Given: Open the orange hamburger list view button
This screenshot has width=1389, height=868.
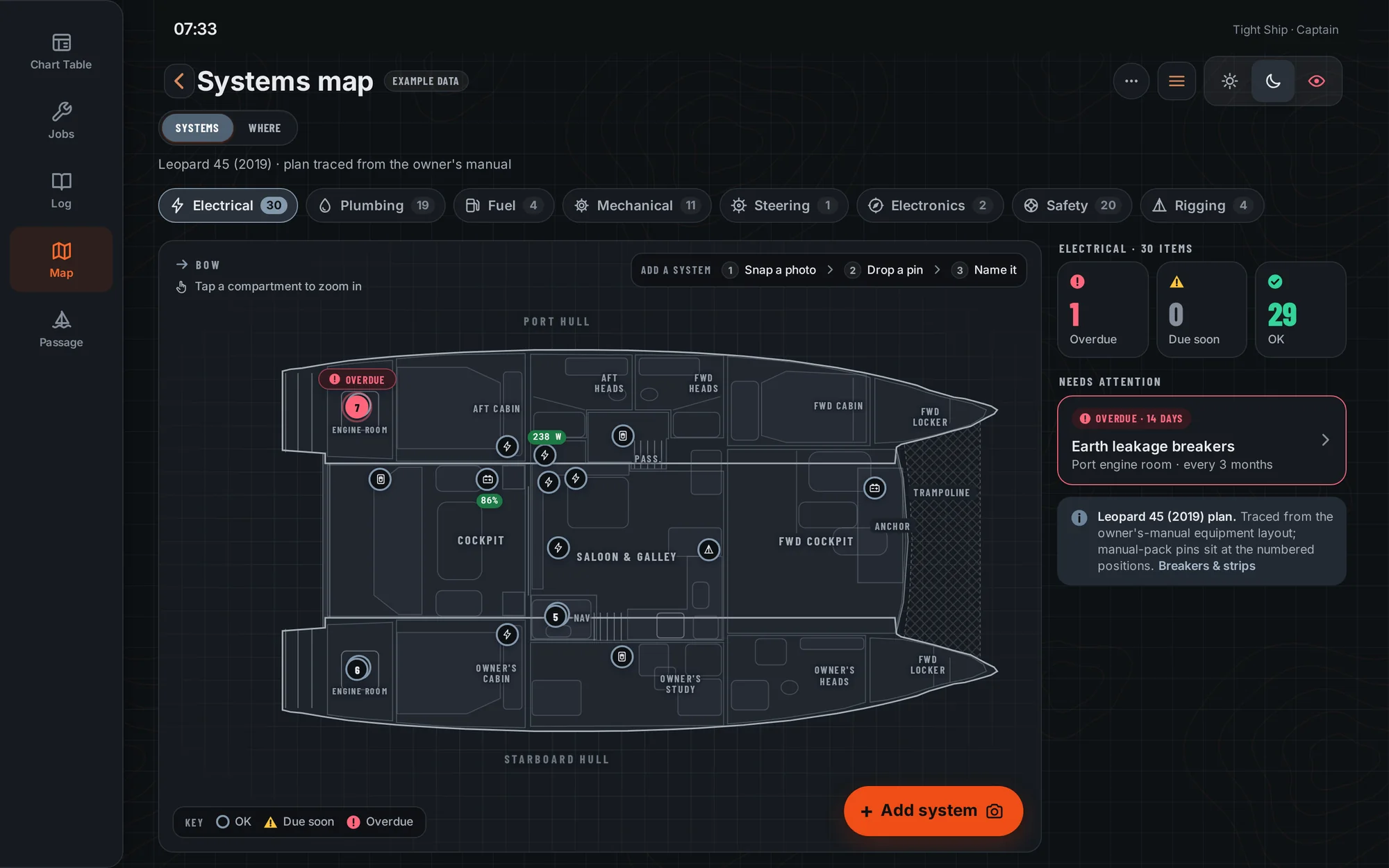Looking at the screenshot, I should [x=1176, y=81].
